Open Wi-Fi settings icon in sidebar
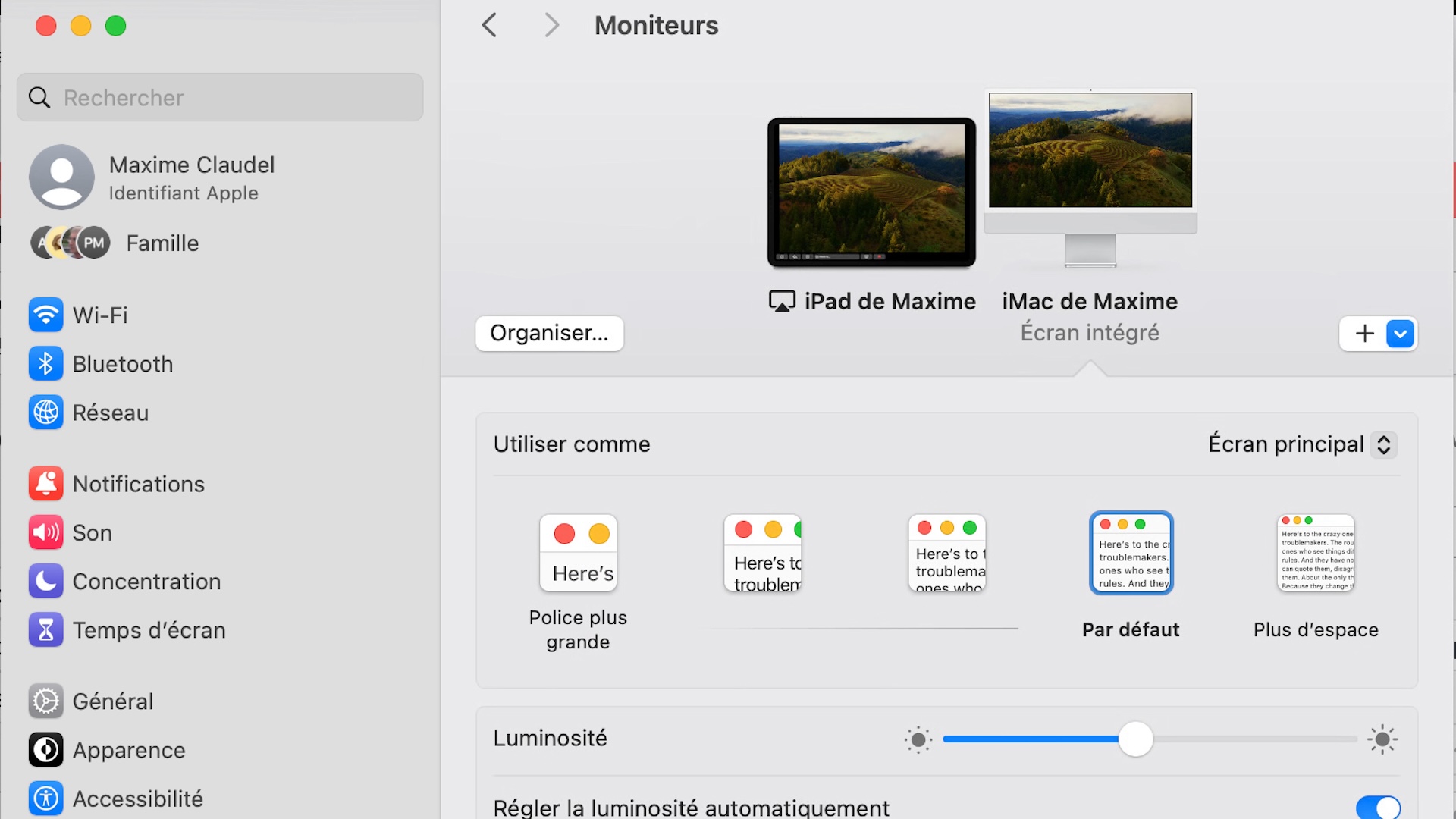 (45, 315)
